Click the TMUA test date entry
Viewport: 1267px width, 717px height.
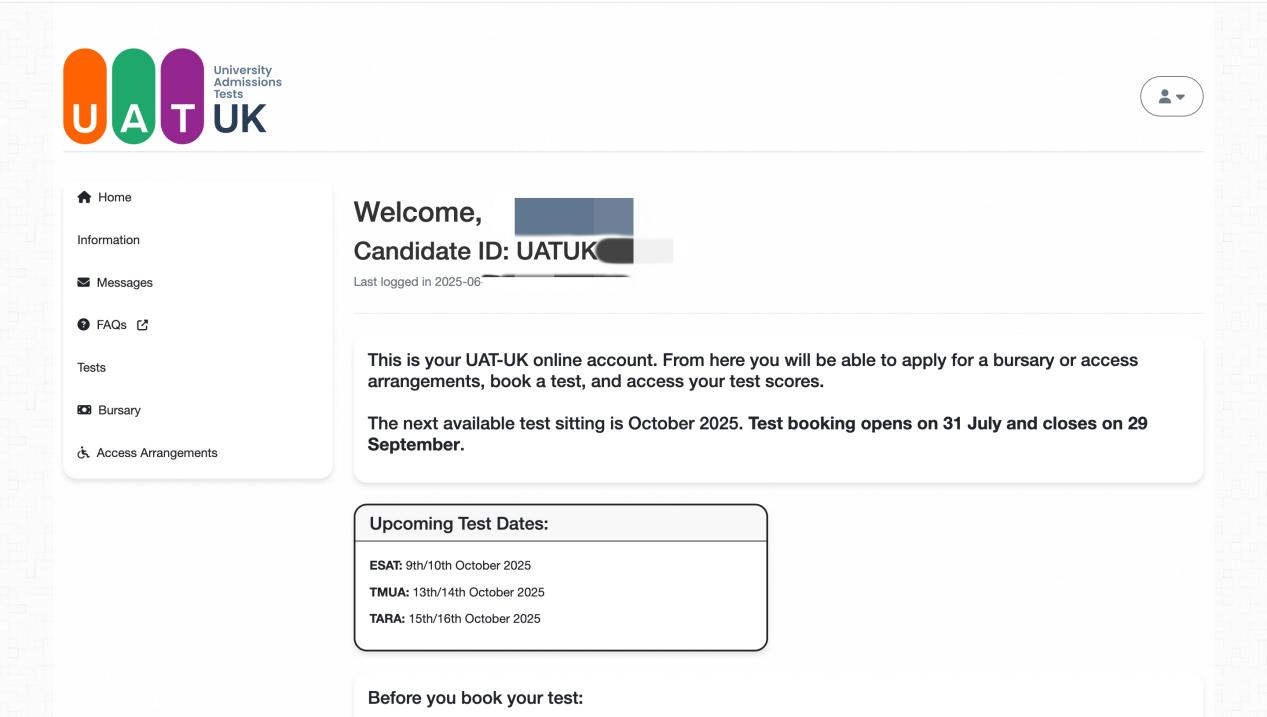(457, 592)
